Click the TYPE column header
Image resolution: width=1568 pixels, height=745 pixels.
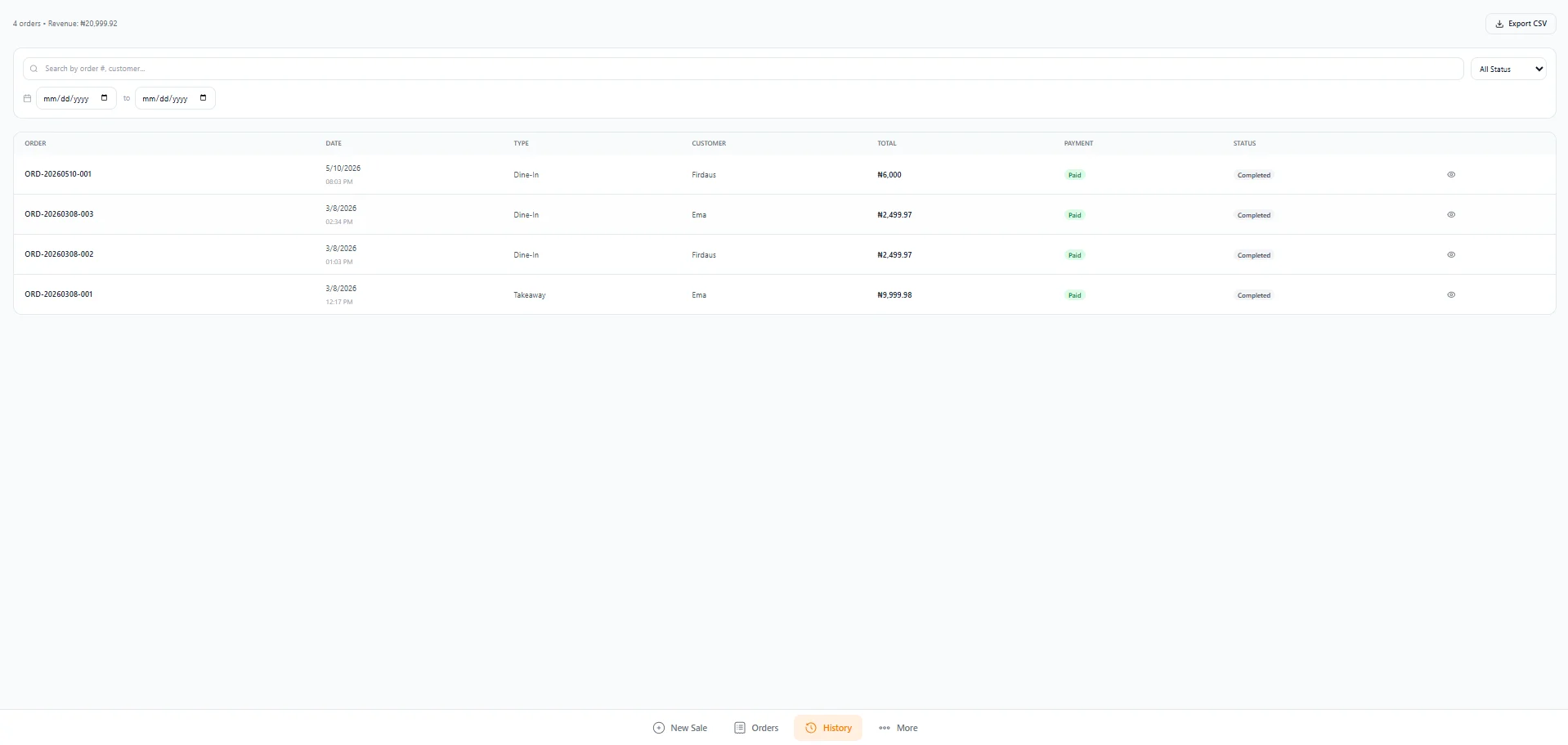pos(521,143)
